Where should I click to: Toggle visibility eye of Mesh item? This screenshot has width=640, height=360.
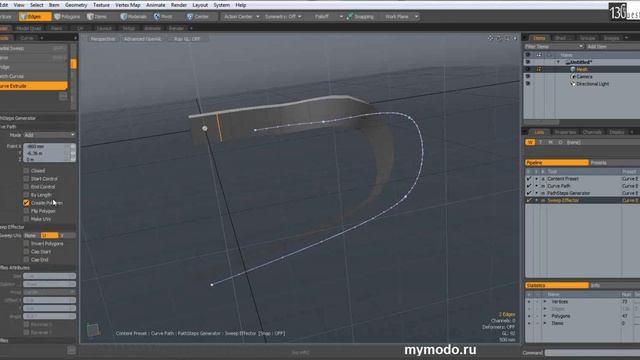click(528, 69)
